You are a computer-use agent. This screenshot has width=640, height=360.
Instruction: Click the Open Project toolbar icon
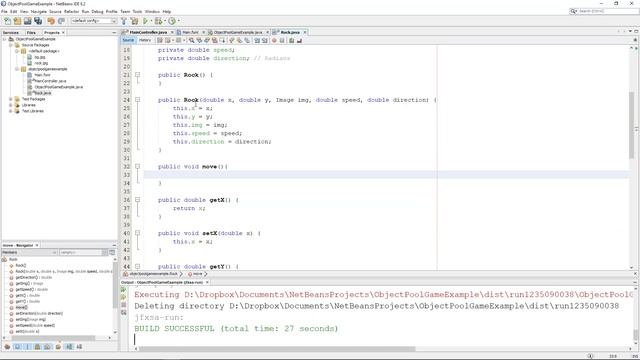27,20
